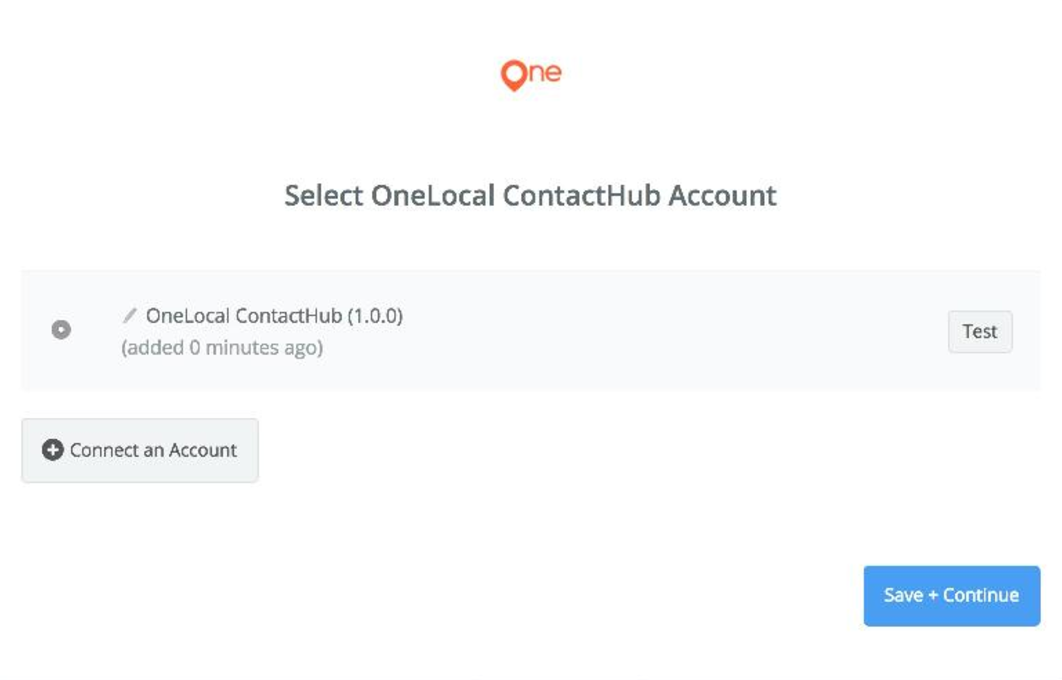Click Connect an Account
1062x680 pixels.
[x=139, y=450]
